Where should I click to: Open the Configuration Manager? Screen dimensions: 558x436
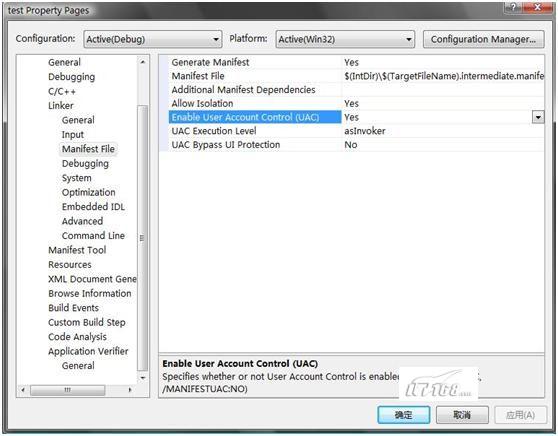click(483, 39)
